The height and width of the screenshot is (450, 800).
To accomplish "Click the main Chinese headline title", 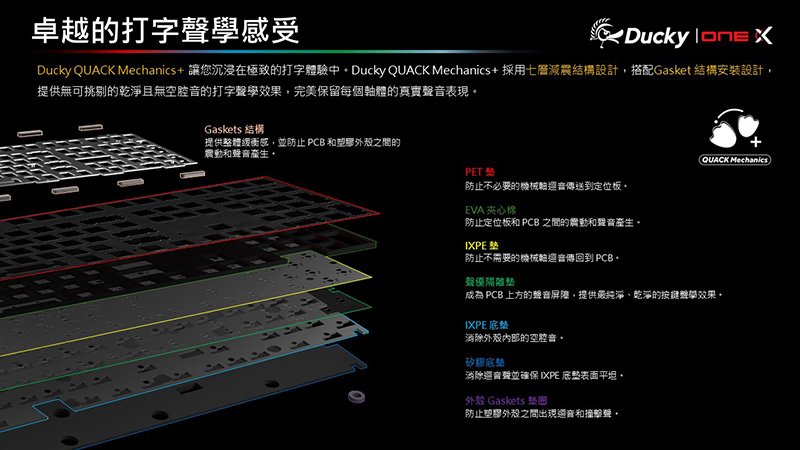I will [x=165, y=30].
